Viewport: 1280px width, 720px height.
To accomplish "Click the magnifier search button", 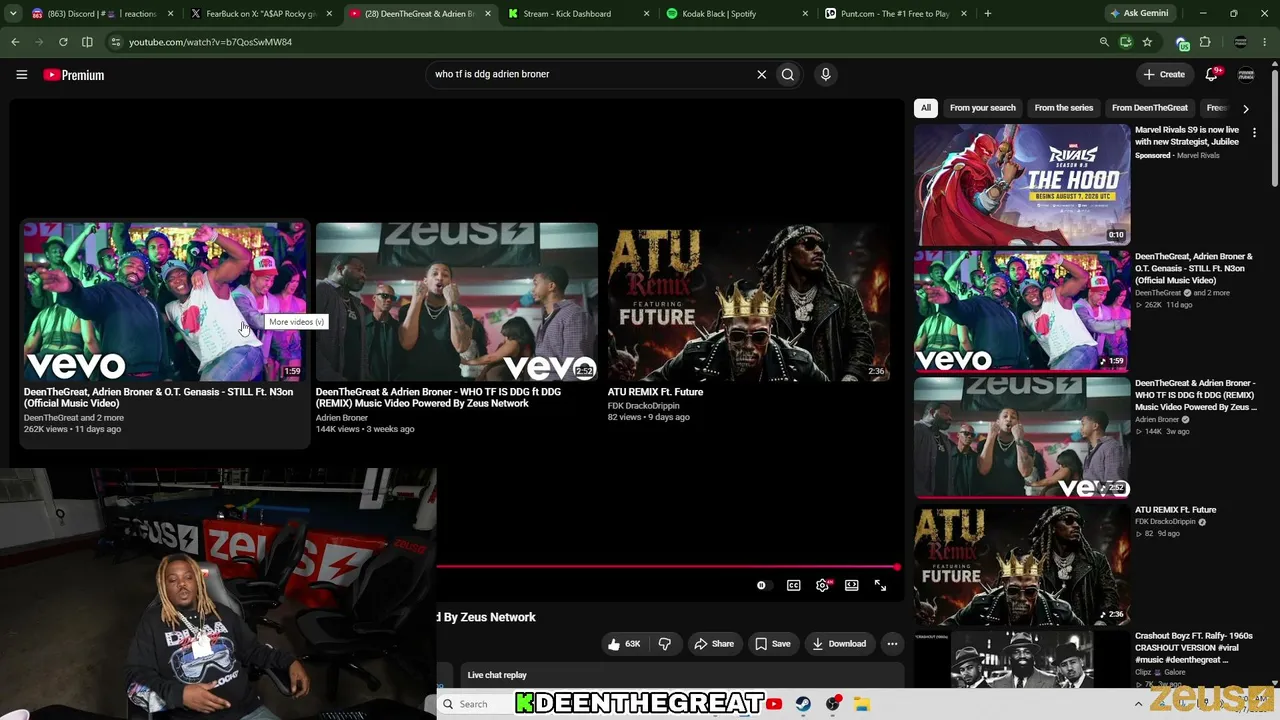I will tap(788, 74).
